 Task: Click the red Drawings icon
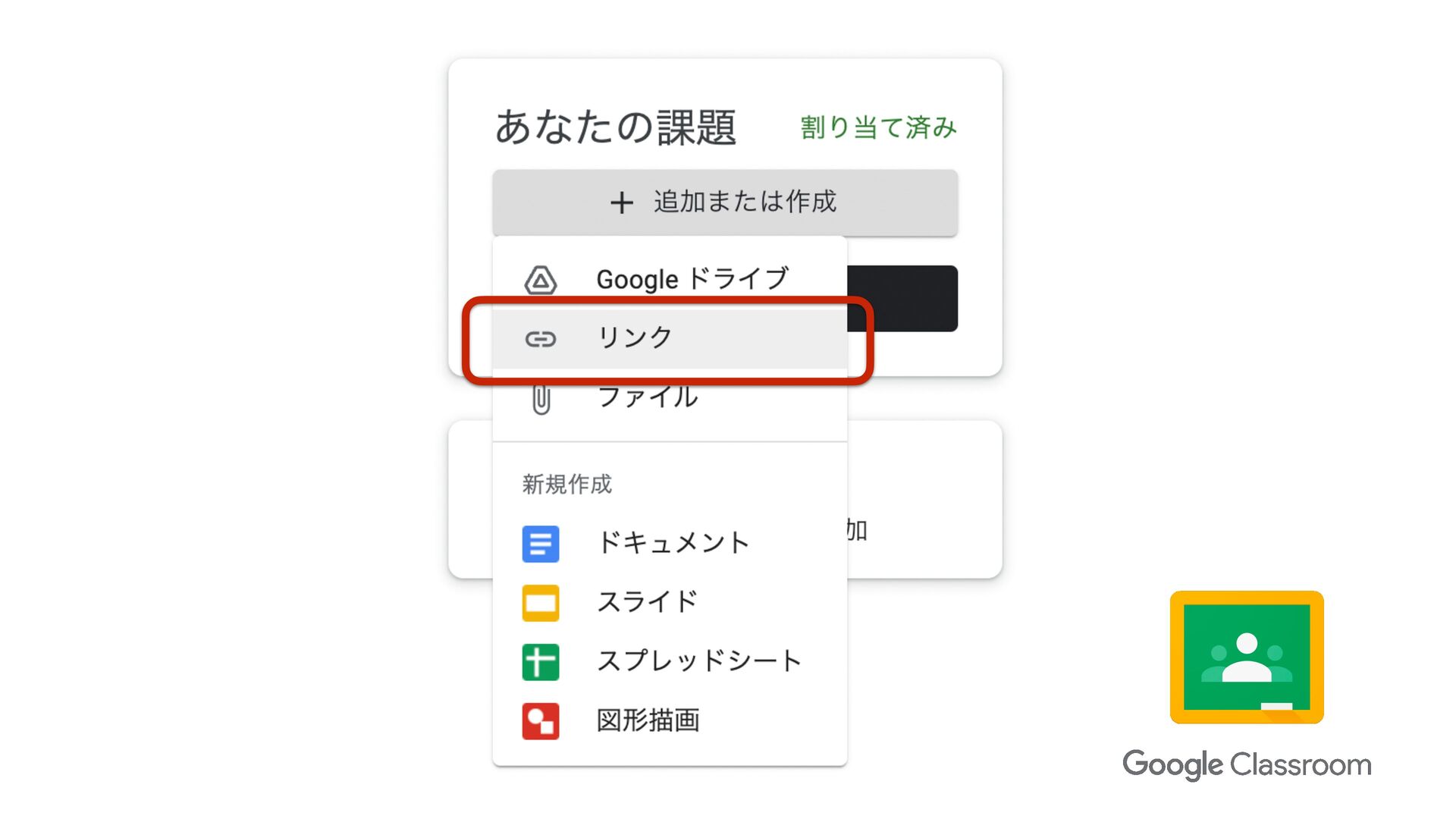(x=541, y=721)
